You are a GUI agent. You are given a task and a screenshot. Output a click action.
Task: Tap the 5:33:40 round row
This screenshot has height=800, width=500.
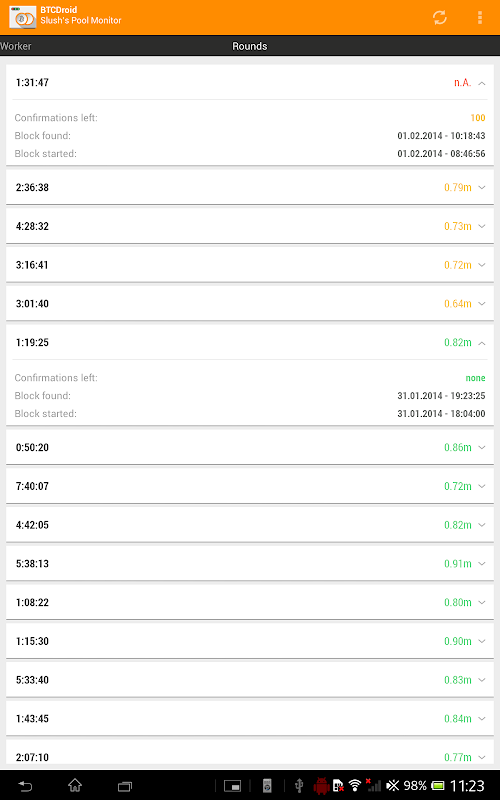click(x=250, y=680)
